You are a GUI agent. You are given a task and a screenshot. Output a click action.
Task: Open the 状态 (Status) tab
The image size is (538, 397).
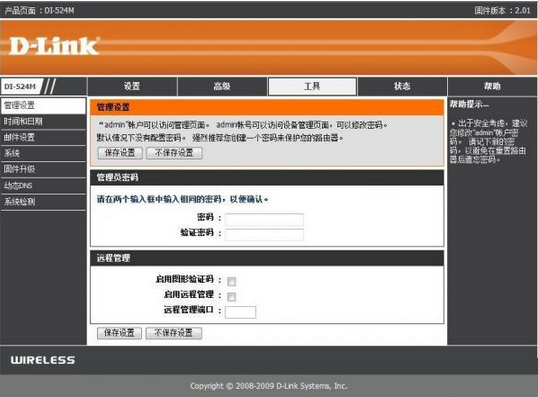click(402, 86)
